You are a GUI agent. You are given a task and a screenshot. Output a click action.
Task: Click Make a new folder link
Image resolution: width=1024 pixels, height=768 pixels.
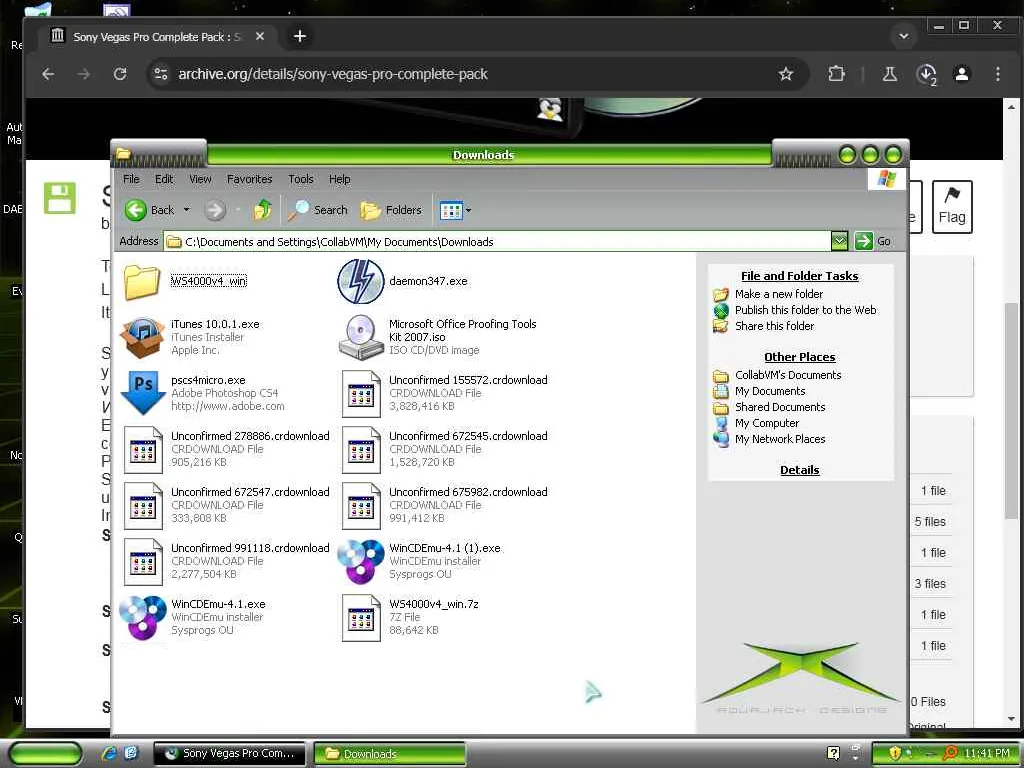tap(778, 294)
